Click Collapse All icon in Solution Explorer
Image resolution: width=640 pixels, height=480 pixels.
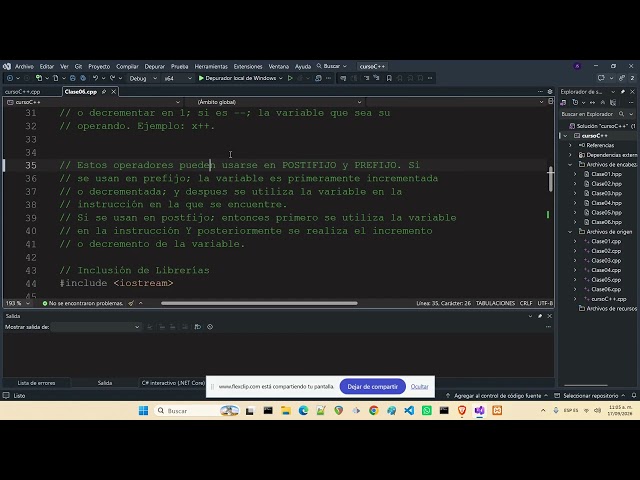click(x=603, y=102)
